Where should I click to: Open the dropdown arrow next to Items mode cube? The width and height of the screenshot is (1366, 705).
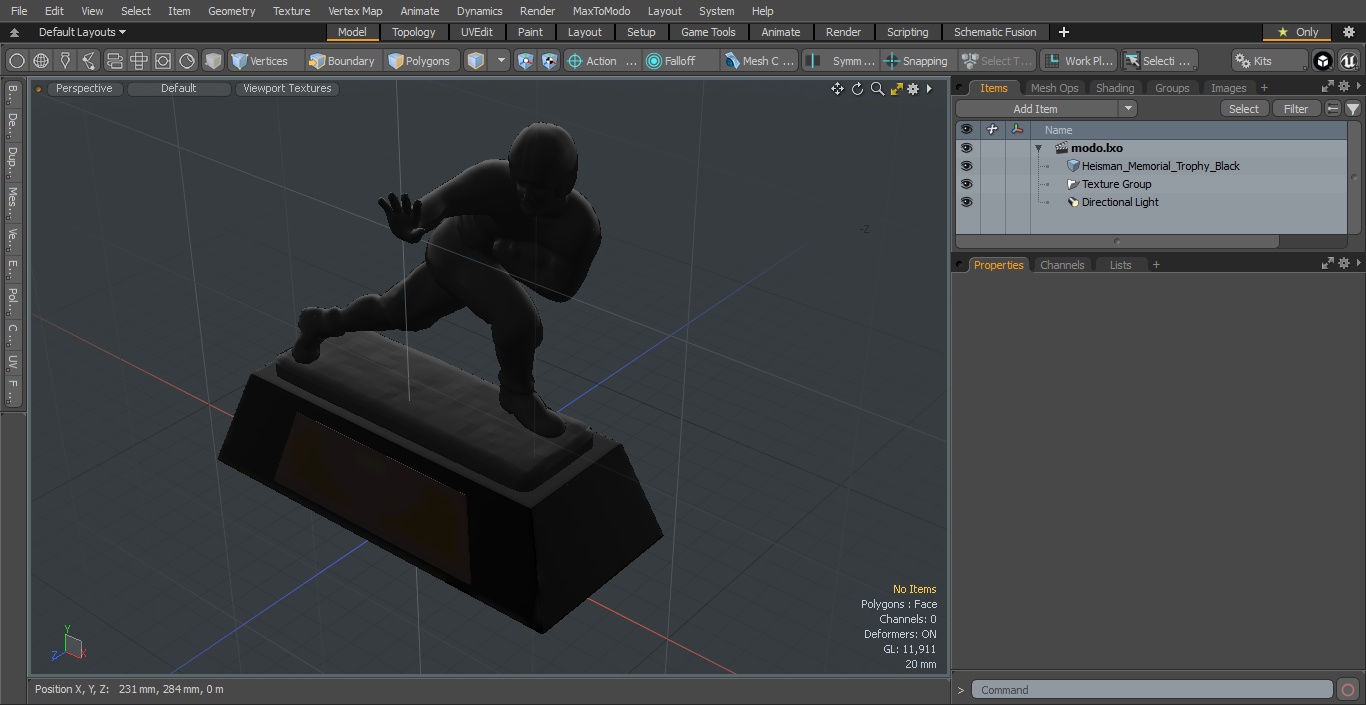[501, 61]
